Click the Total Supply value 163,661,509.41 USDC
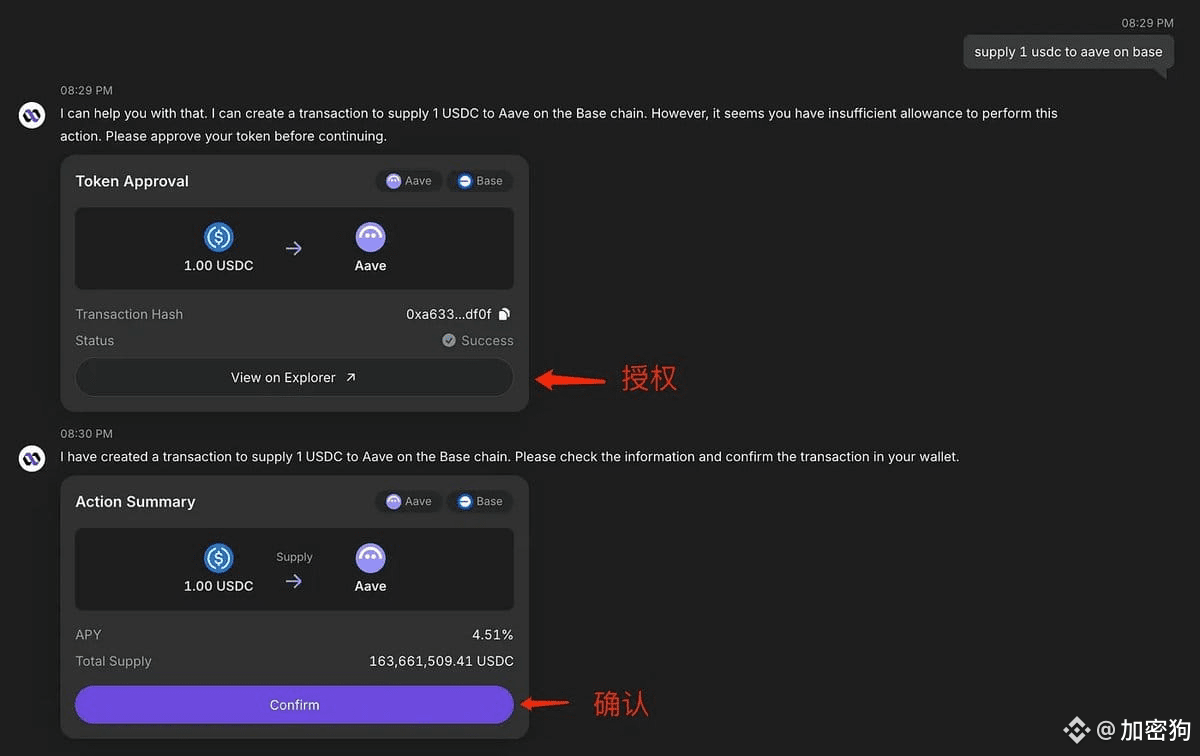 pos(441,661)
